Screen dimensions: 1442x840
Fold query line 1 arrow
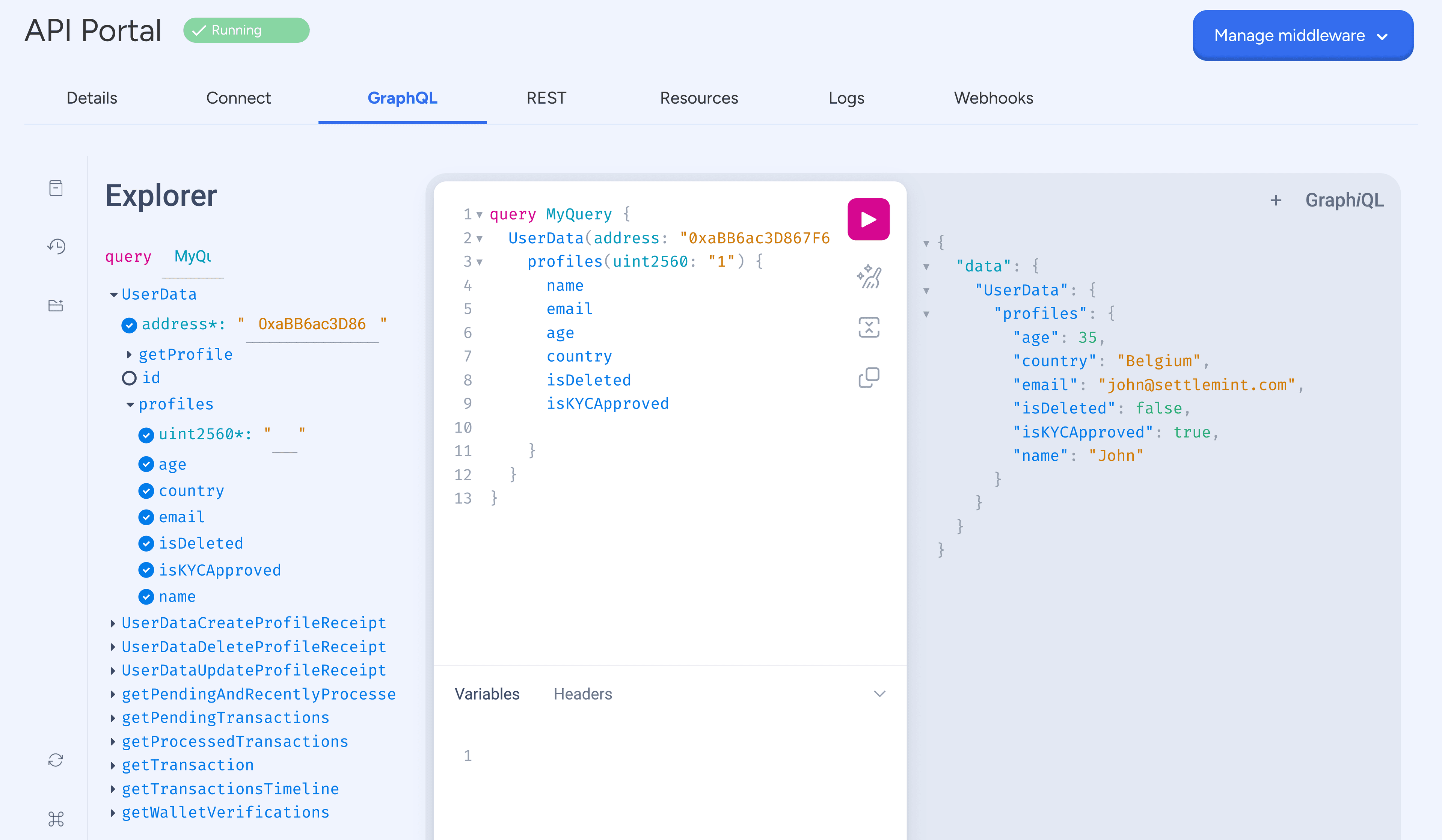point(480,215)
